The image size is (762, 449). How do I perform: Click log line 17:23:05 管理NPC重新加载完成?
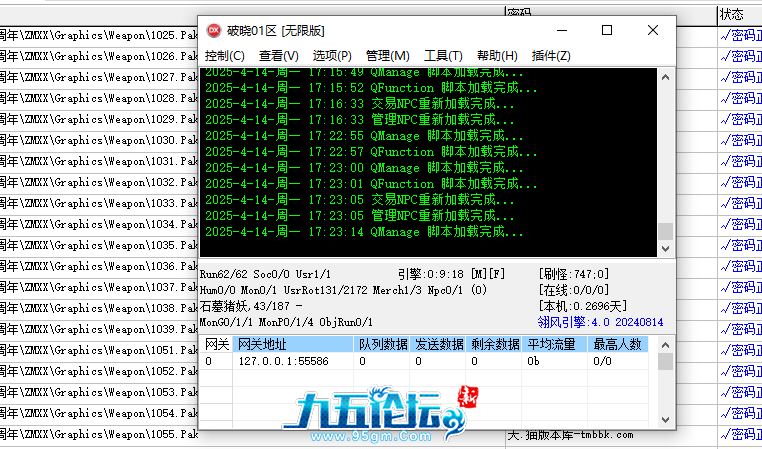[359, 216]
